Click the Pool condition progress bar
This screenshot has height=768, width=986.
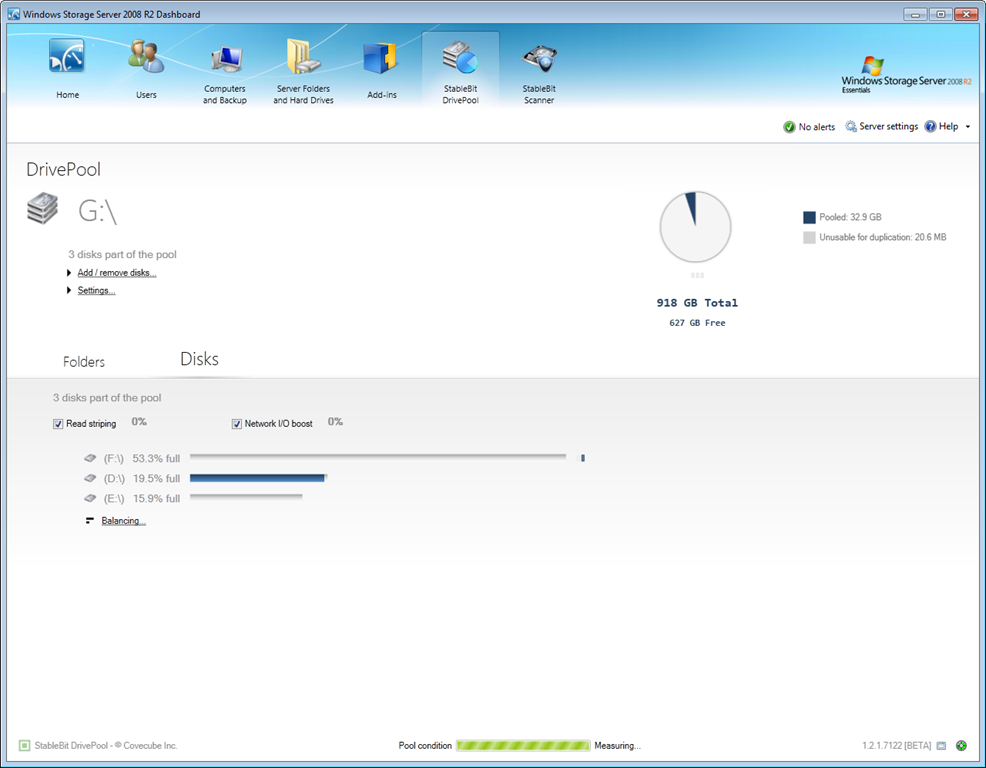pos(523,745)
